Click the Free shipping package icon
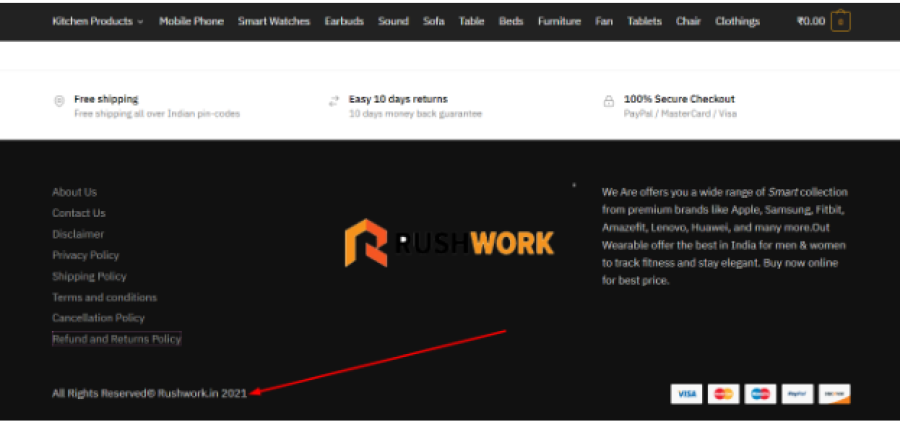The image size is (900, 422). [59, 101]
